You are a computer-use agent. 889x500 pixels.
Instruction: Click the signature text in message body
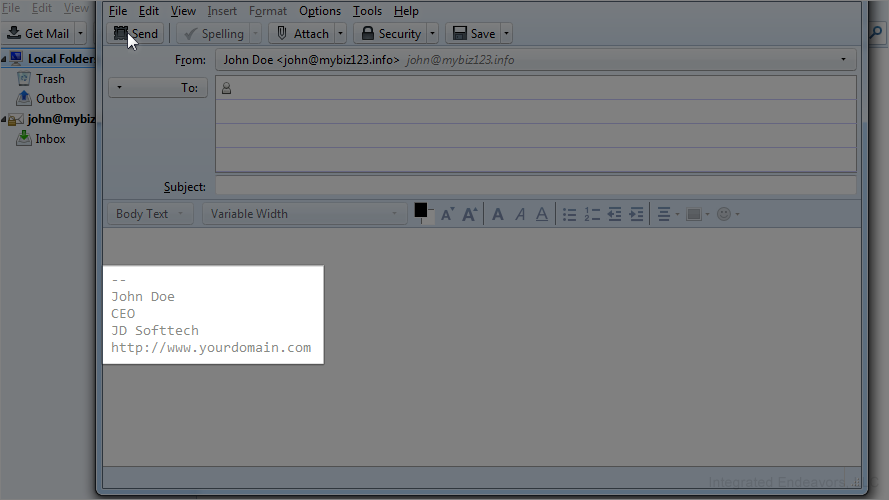(211, 313)
